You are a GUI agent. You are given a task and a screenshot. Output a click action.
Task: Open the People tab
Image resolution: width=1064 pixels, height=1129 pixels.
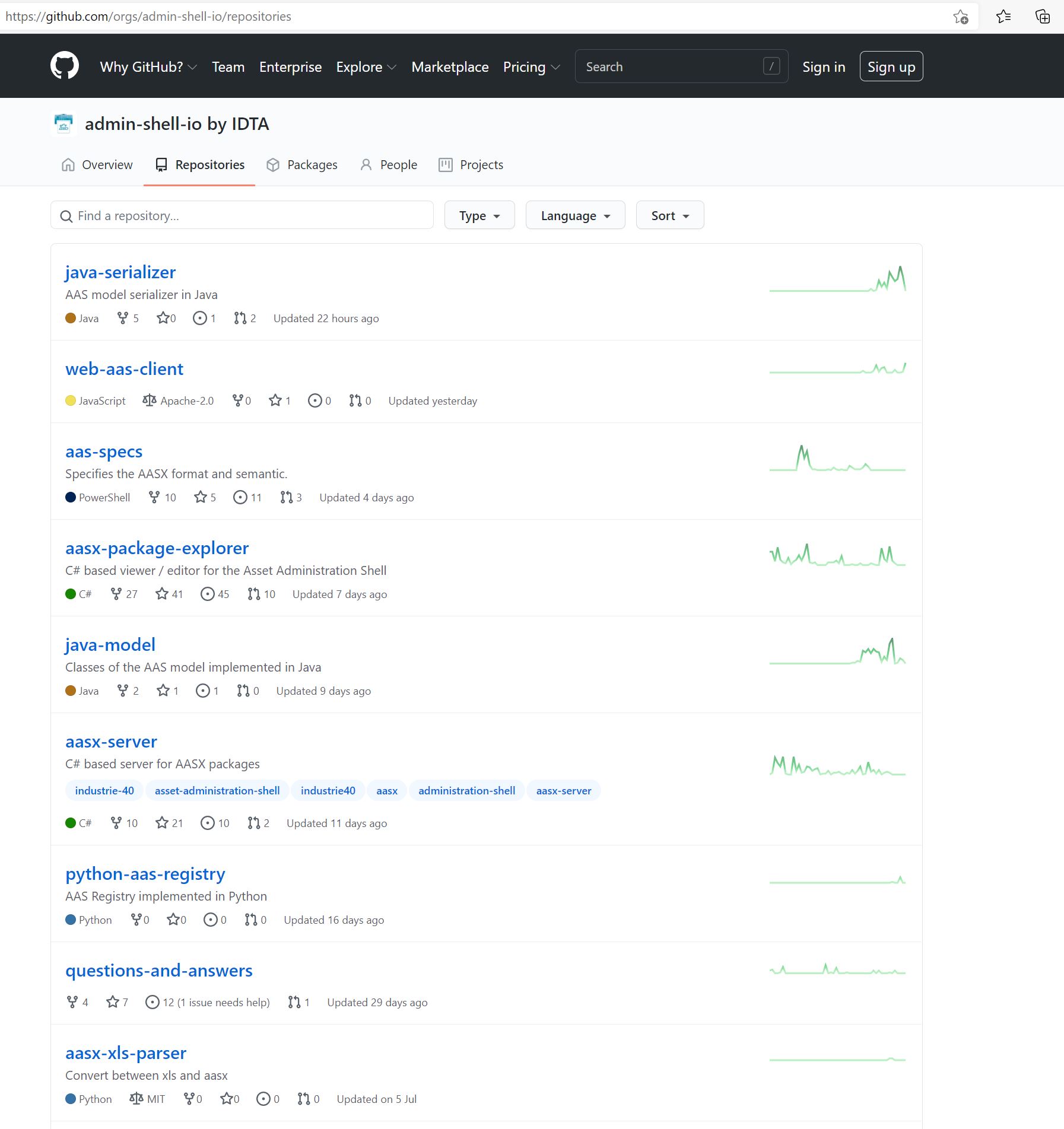389,165
